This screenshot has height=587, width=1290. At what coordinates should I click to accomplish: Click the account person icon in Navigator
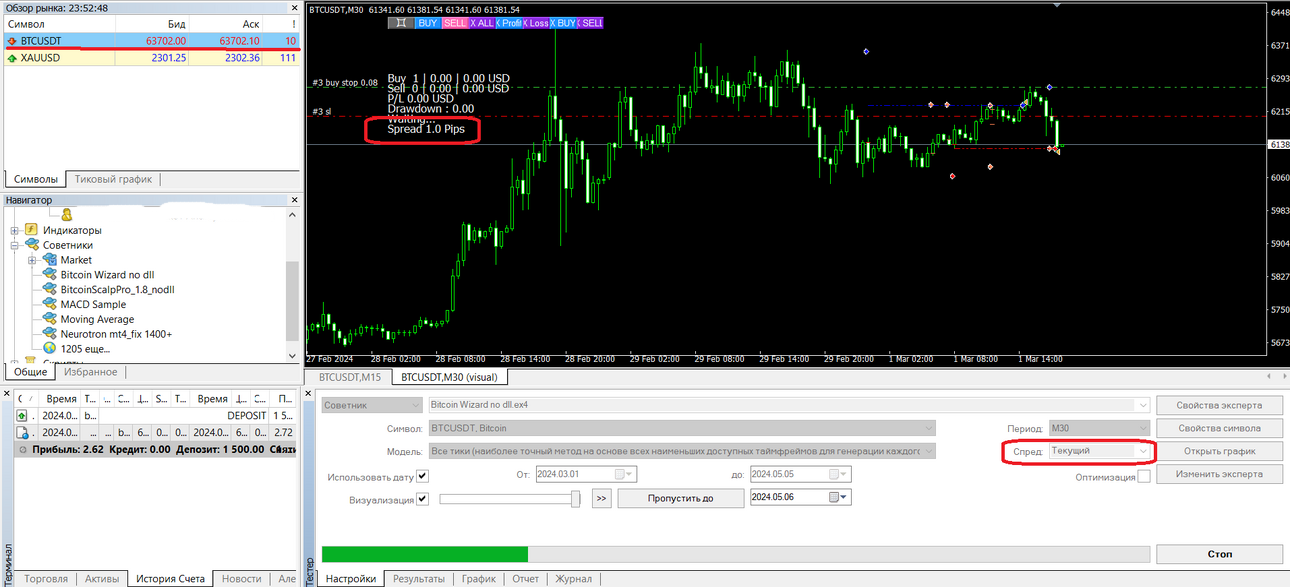66,214
